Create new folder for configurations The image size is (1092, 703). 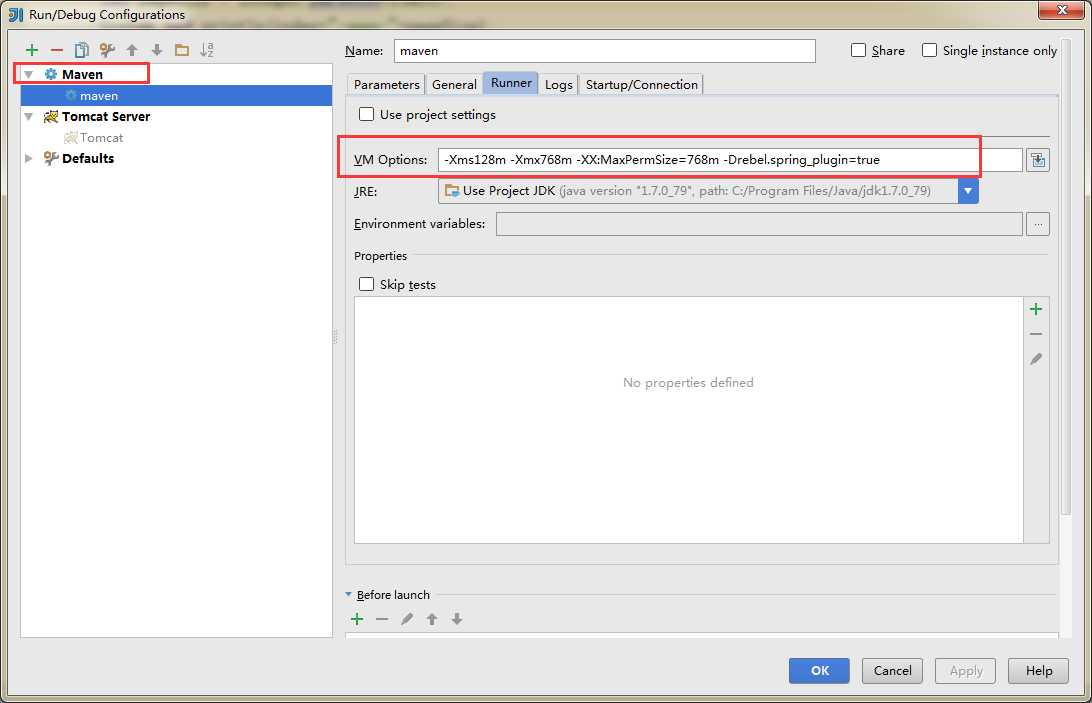pos(182,50)
